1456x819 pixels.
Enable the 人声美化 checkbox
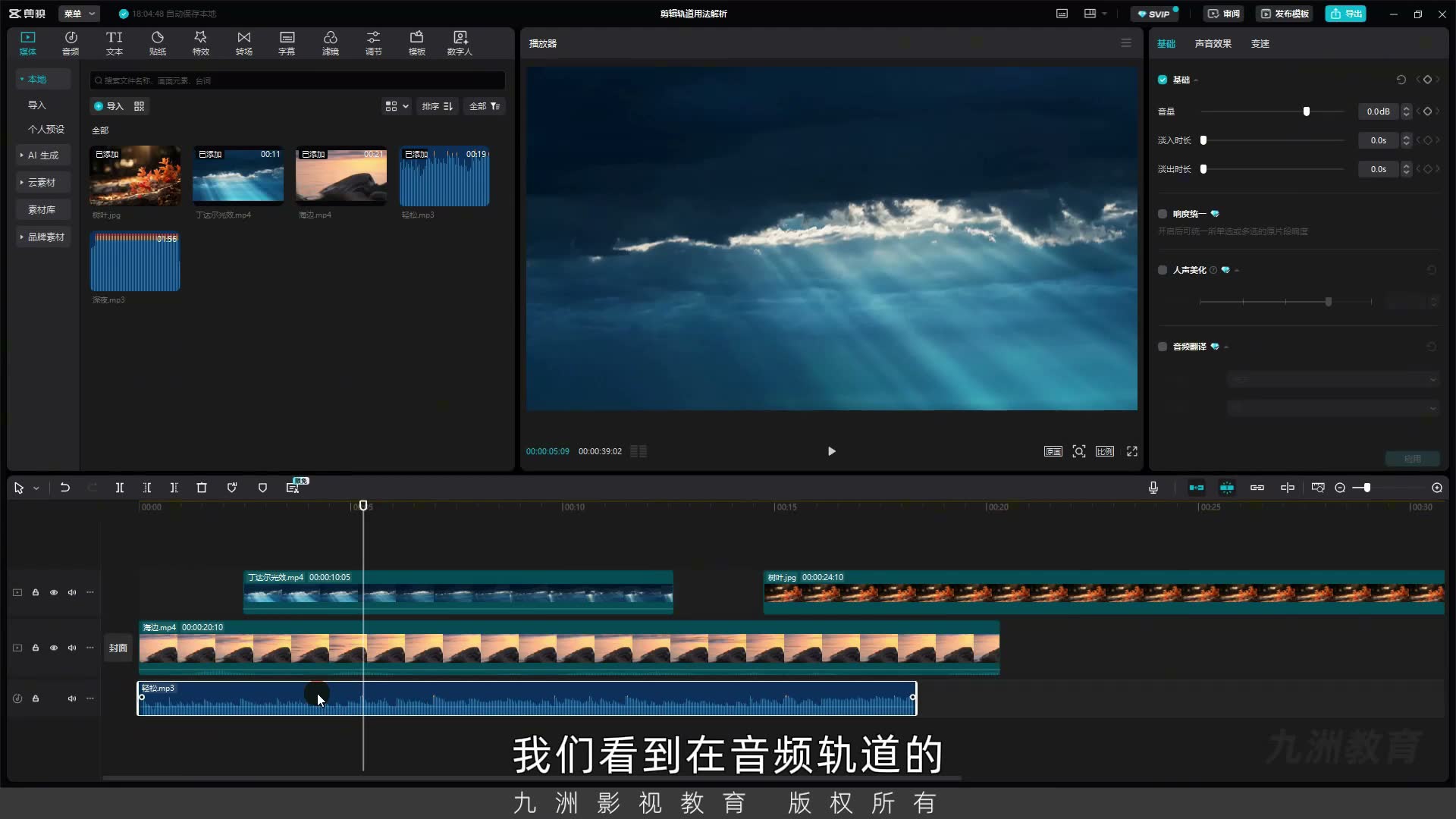click(x=1163, y=270)
